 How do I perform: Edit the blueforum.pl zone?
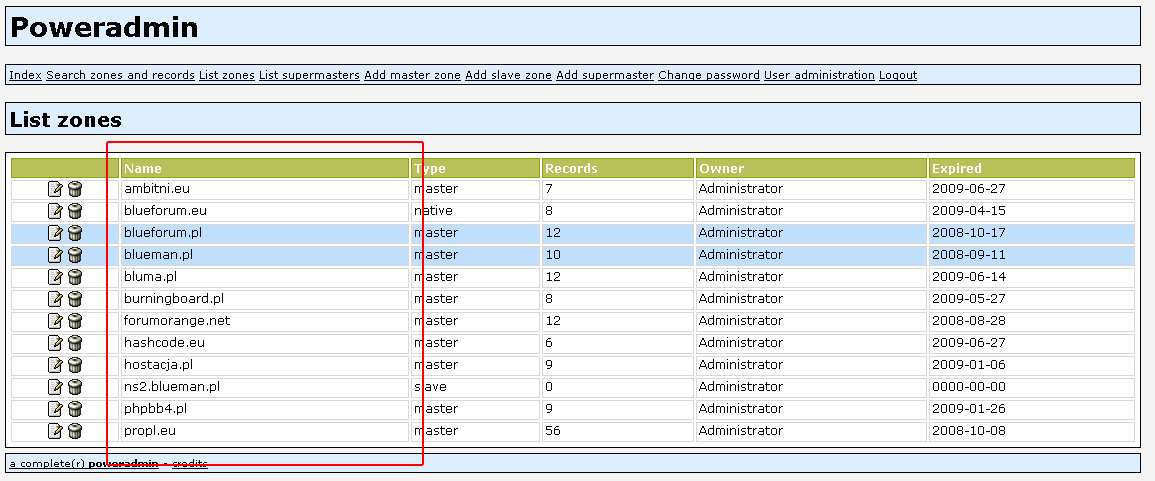(x=55, y=234)
